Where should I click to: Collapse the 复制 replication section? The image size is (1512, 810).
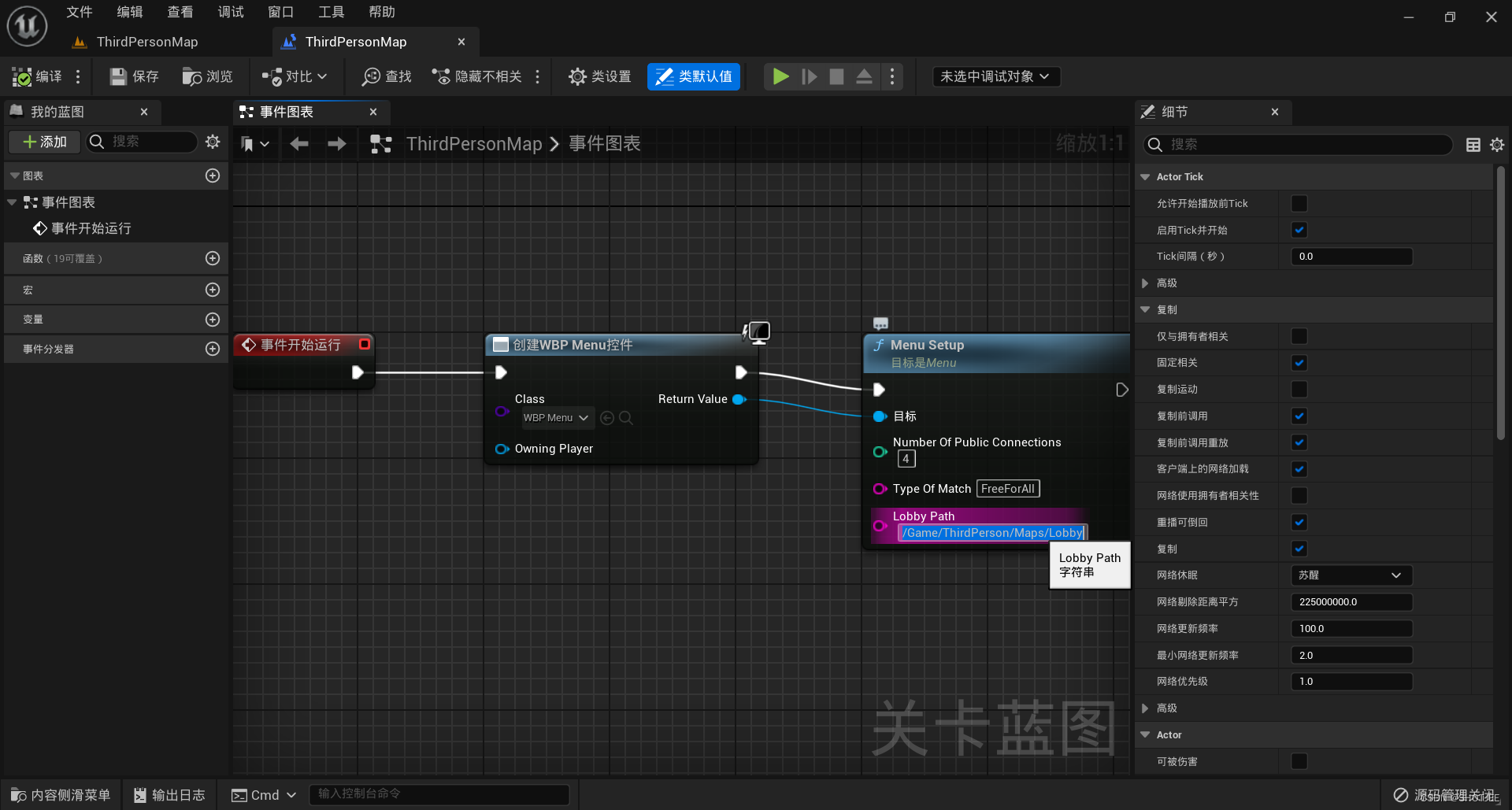(x=1146, y=310)
